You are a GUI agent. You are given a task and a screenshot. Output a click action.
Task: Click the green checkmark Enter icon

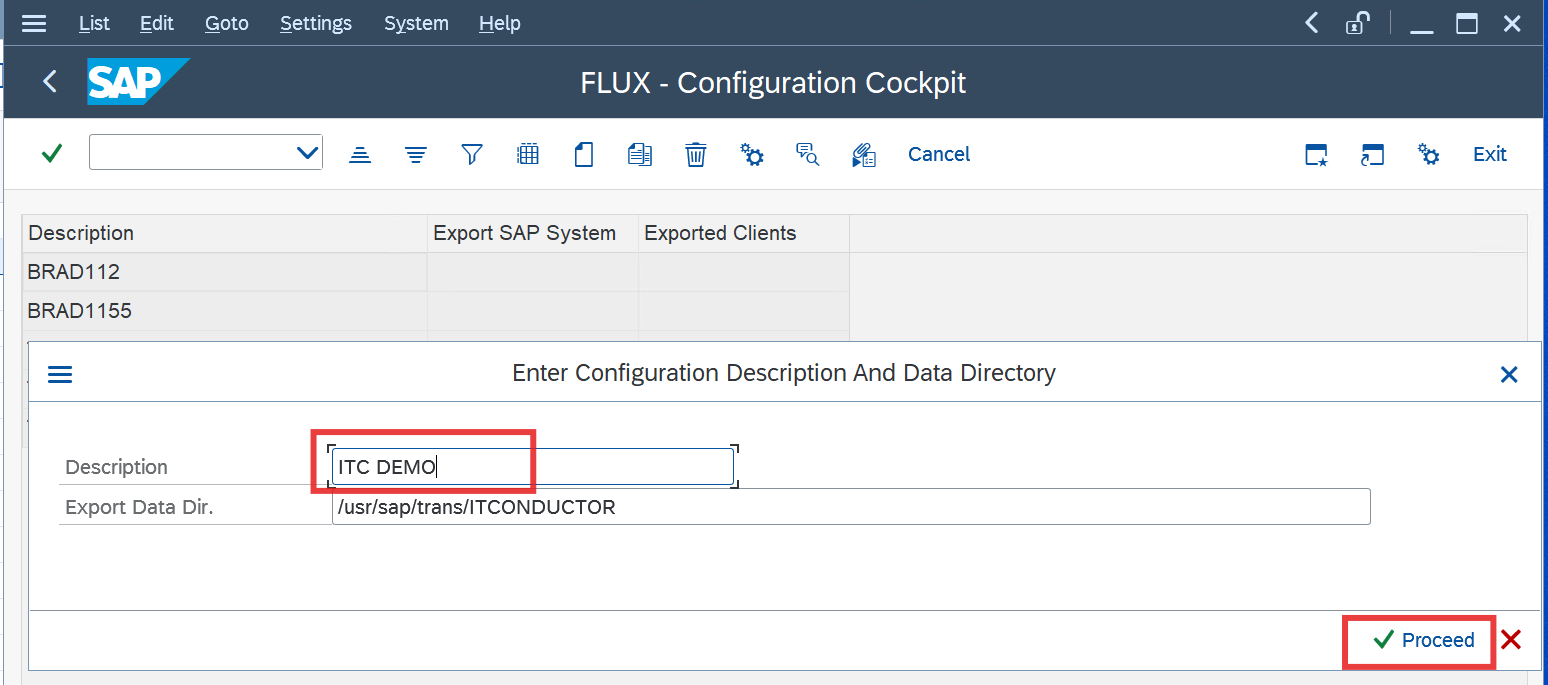pos(52,154)
